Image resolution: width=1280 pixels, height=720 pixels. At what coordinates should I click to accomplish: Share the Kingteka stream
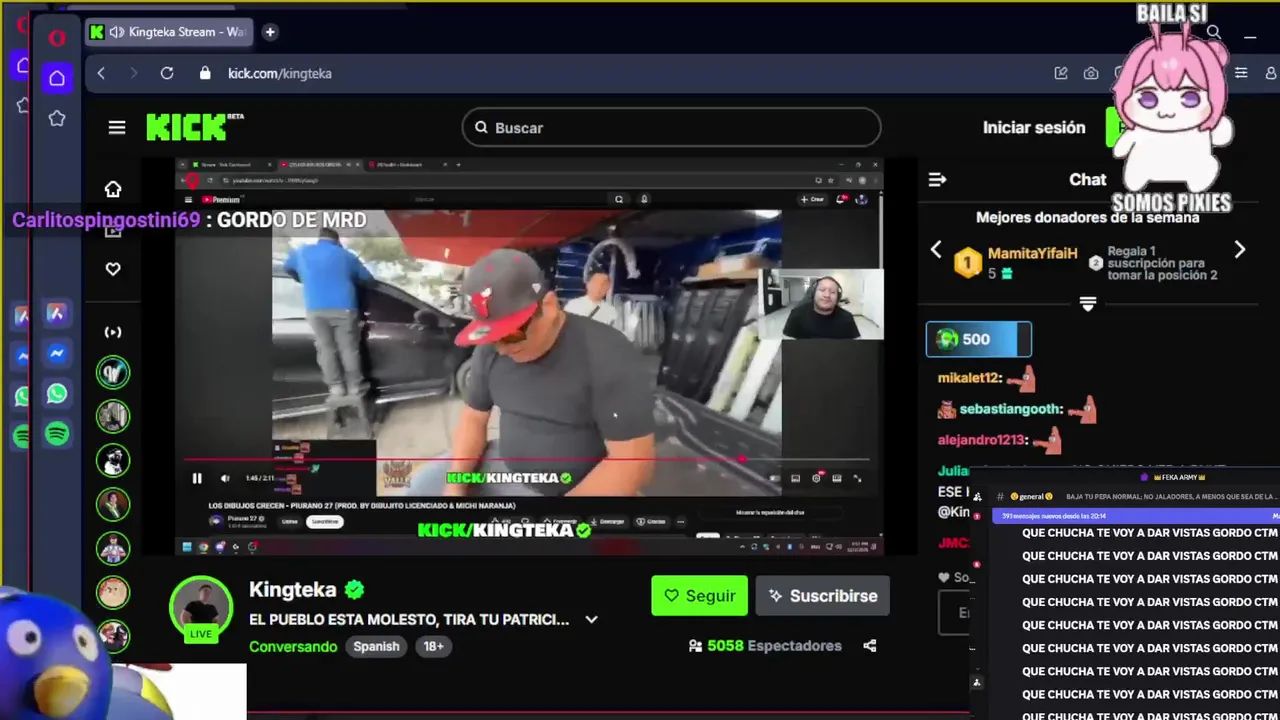[x=870, y=646]
